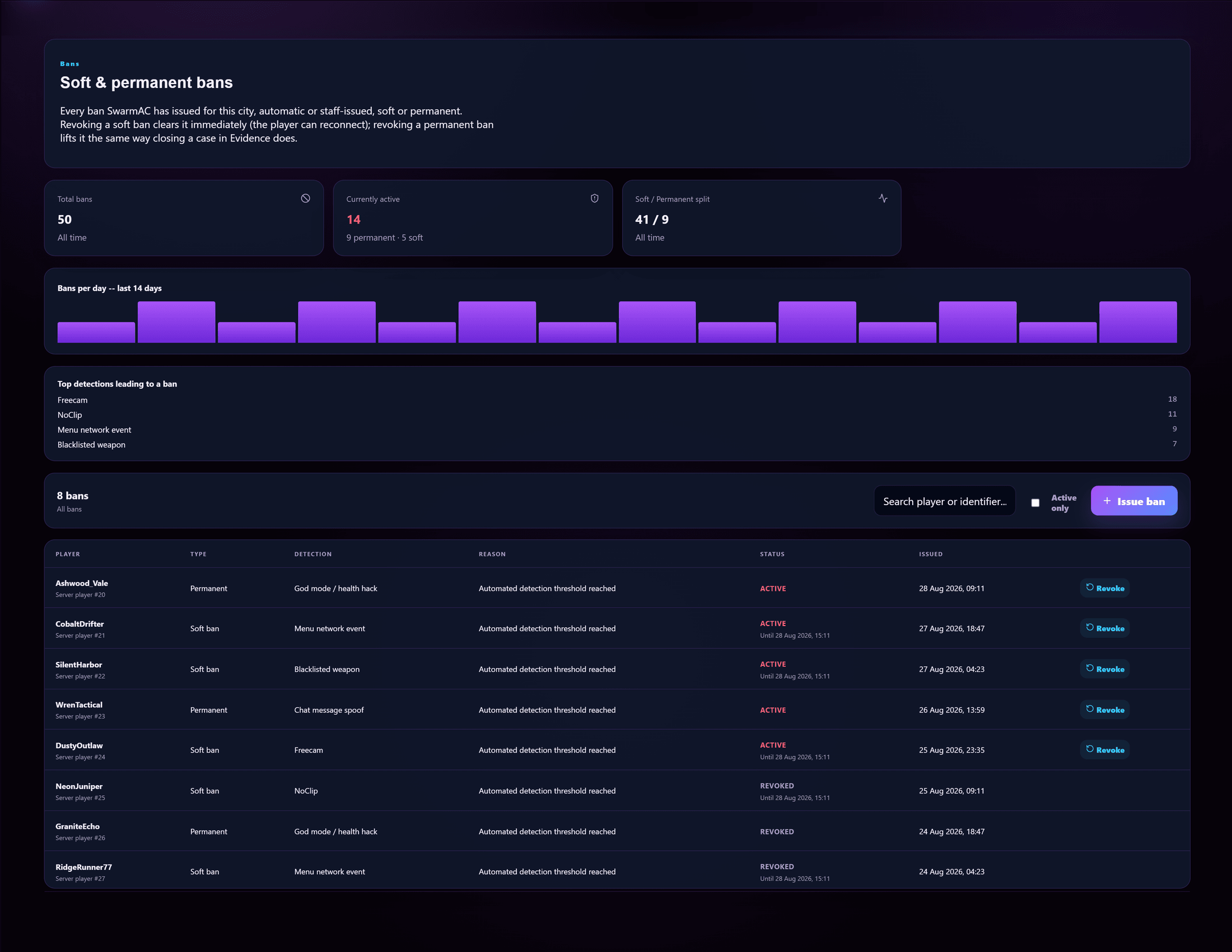Click the STATUS column header
The width and height of the screenshot is (1232, 952).
tap(772, 554)
